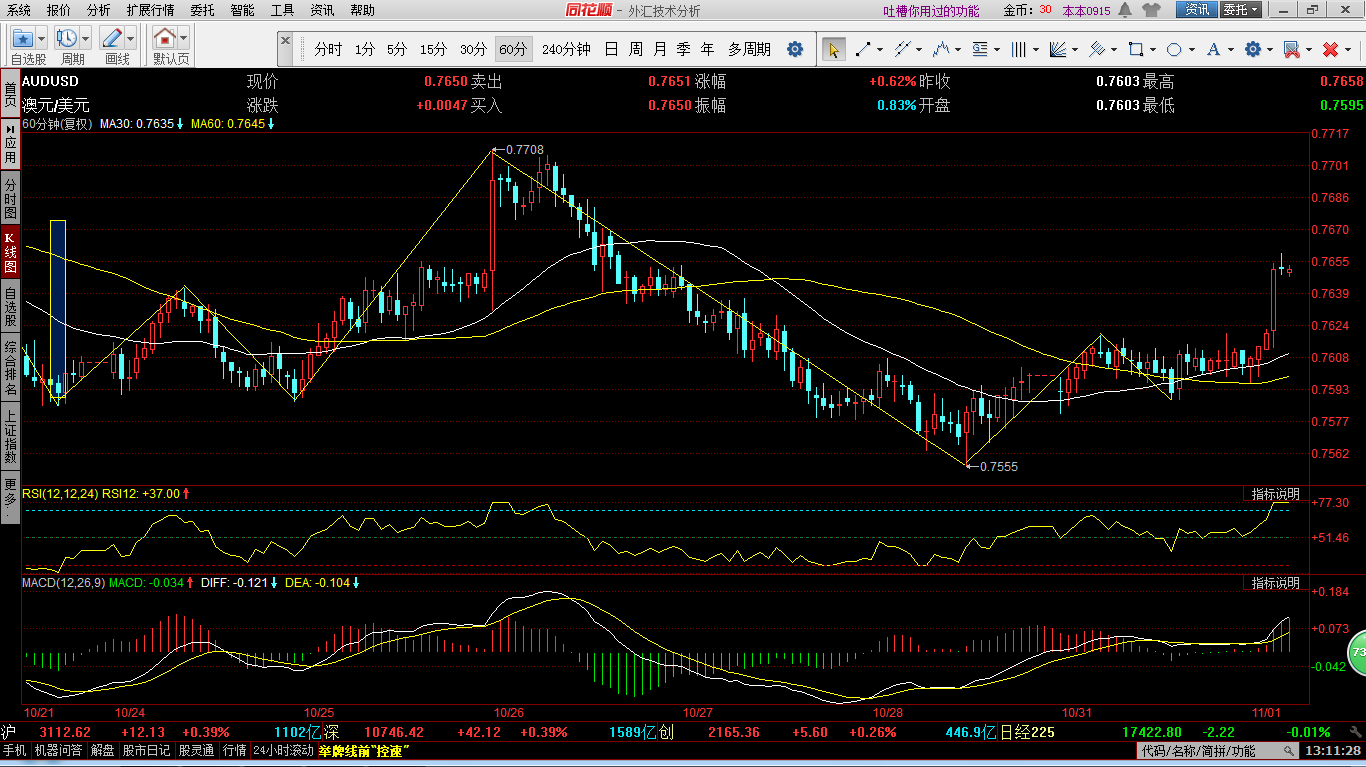Screen dimensions: 1366x767
Task: Click RSI panel 指标说明 button
Action: (1276, 494)
